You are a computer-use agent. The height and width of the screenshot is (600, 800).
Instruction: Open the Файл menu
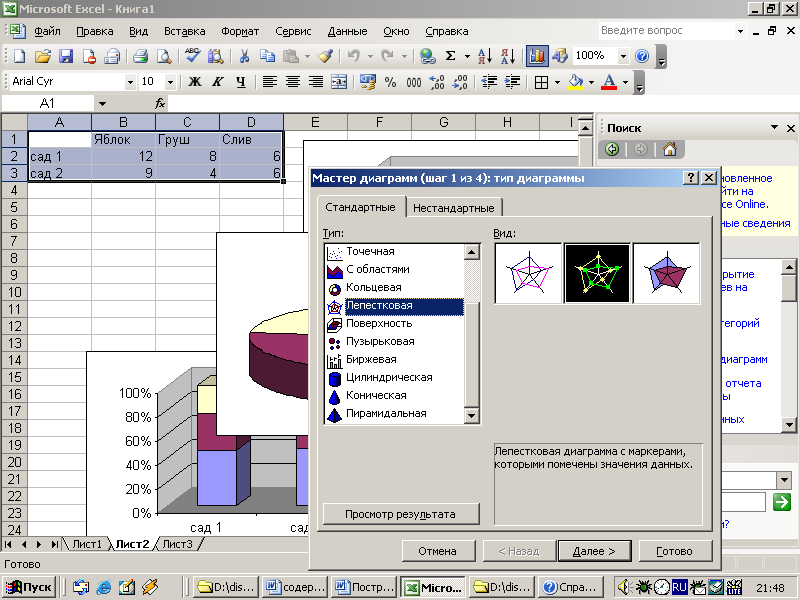point(47,31)
